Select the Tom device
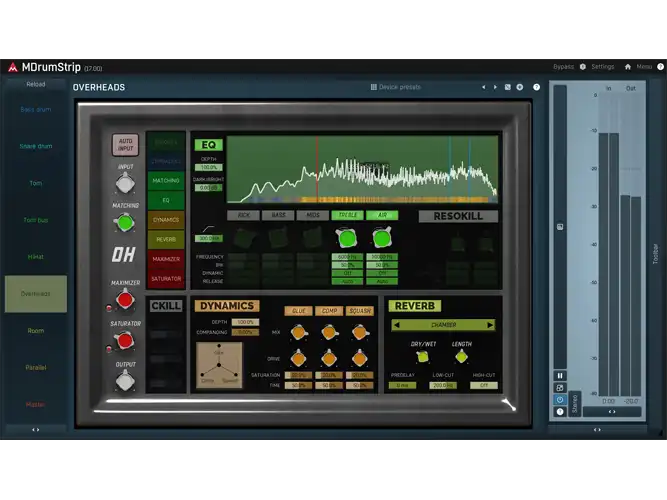This screenshot has height=500, width=667. pos(36,183)
